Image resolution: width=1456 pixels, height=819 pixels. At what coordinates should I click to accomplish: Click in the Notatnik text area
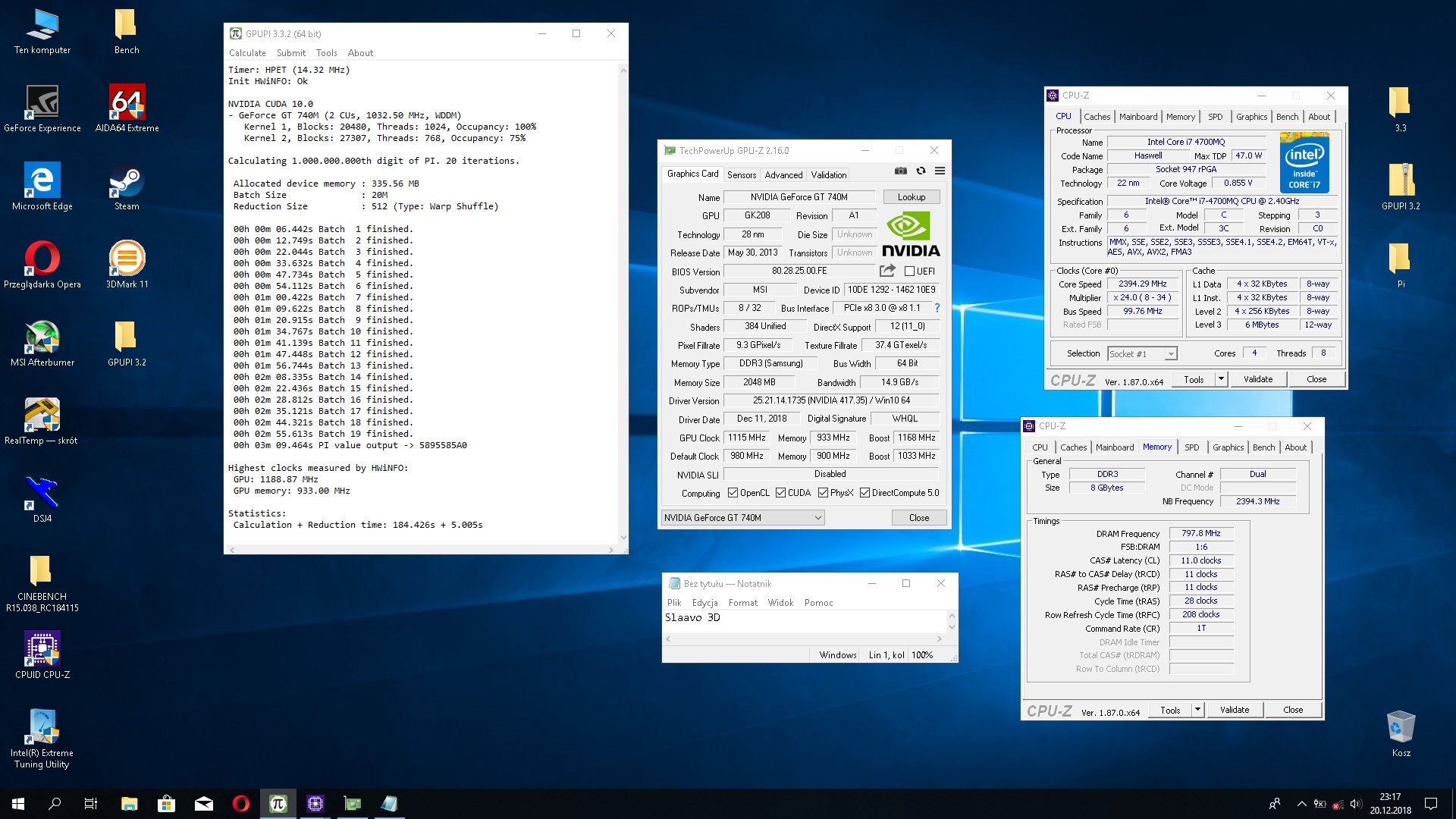point(804,622)
